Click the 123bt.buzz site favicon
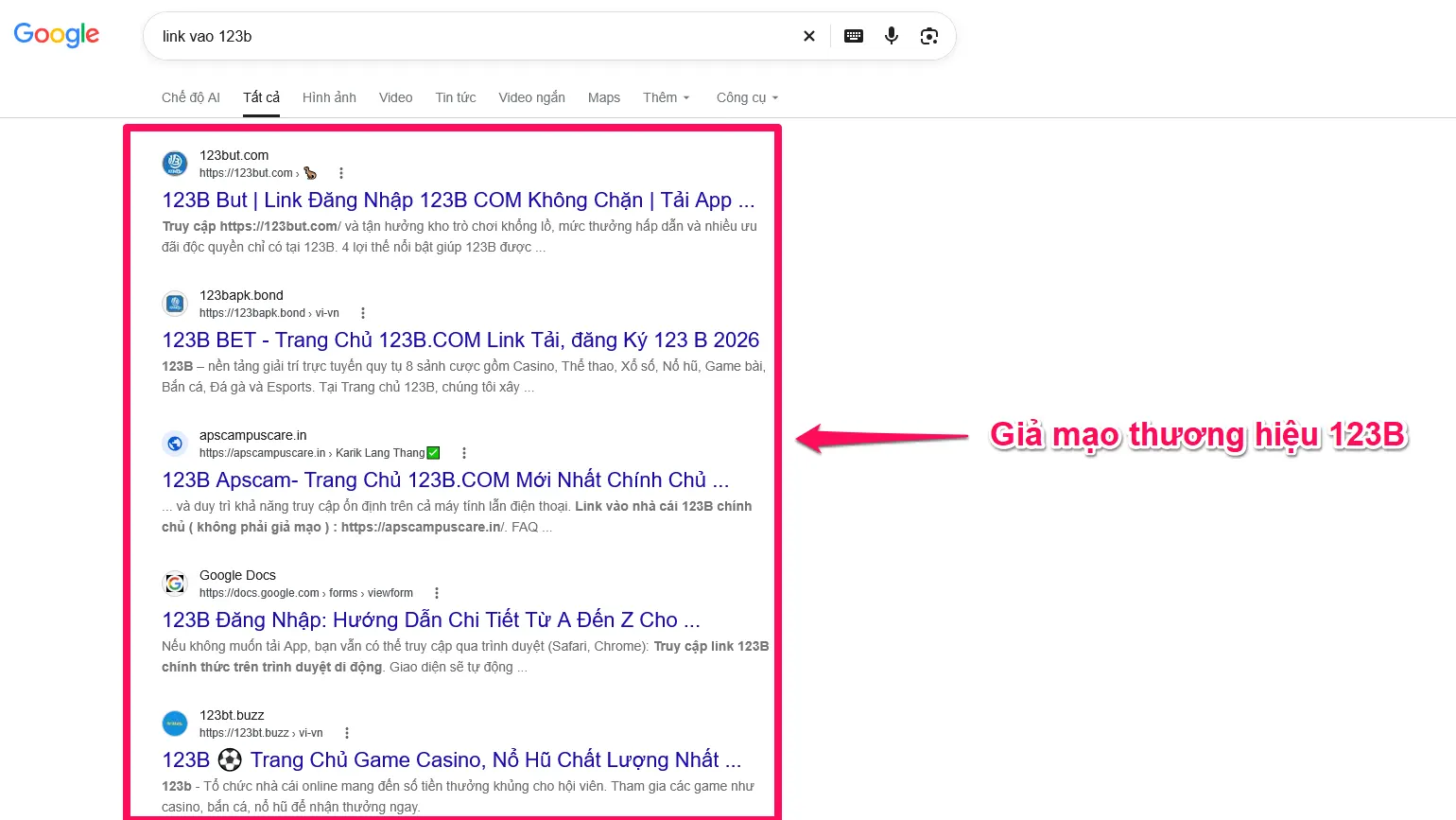The height and width of the screenshot is (820, 1456). click(x=175, y=724)
